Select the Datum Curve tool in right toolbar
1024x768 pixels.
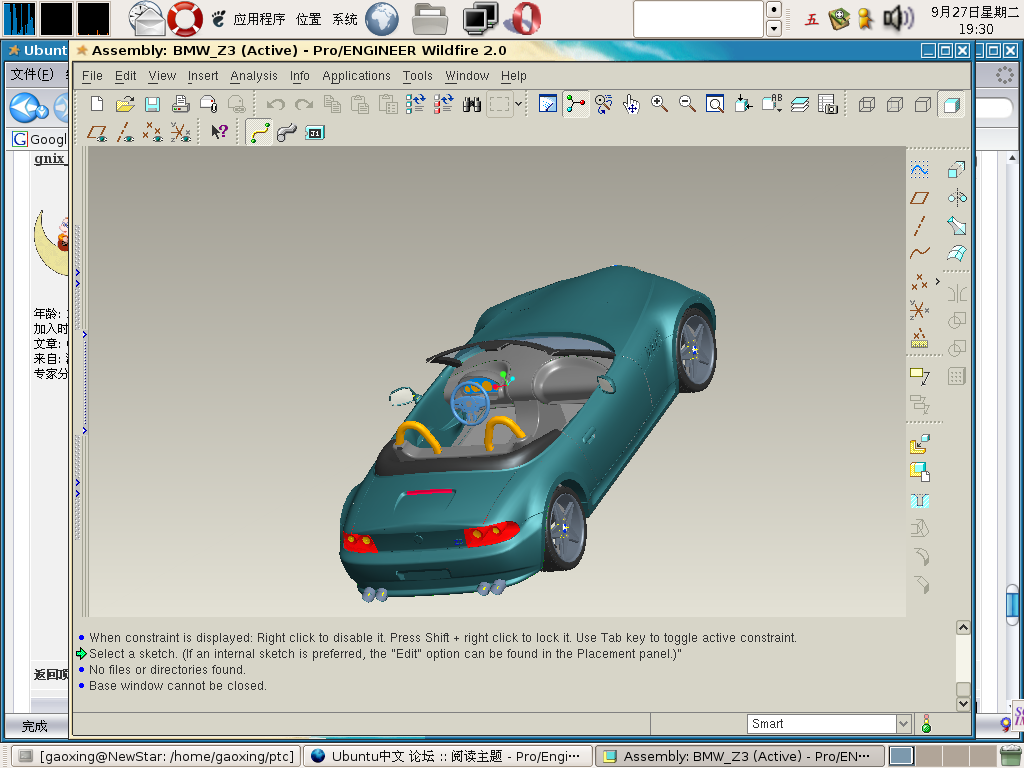pyautogui.click(x=920, y=253)
